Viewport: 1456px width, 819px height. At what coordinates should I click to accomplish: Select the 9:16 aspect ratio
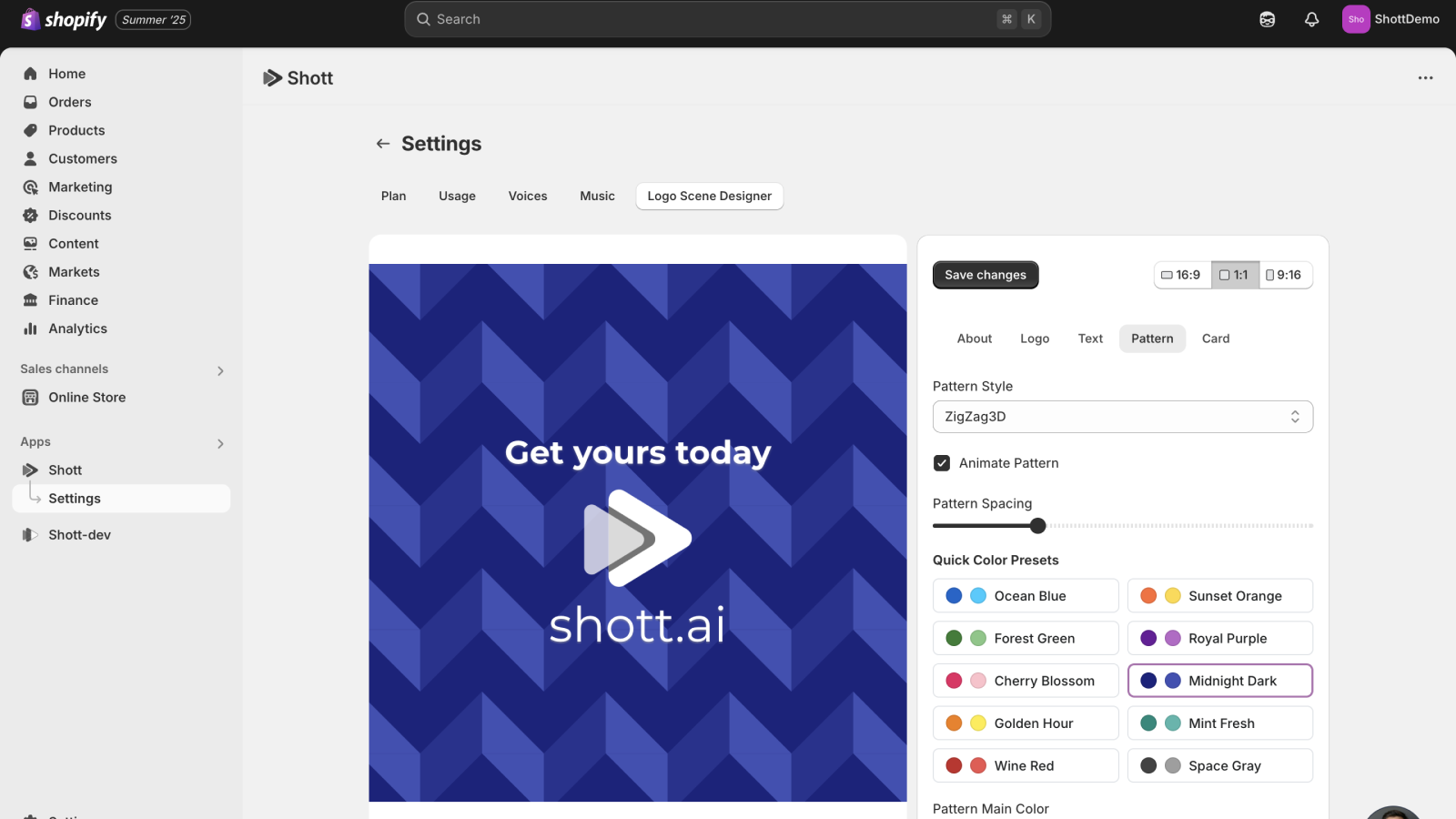(1285, 275)
